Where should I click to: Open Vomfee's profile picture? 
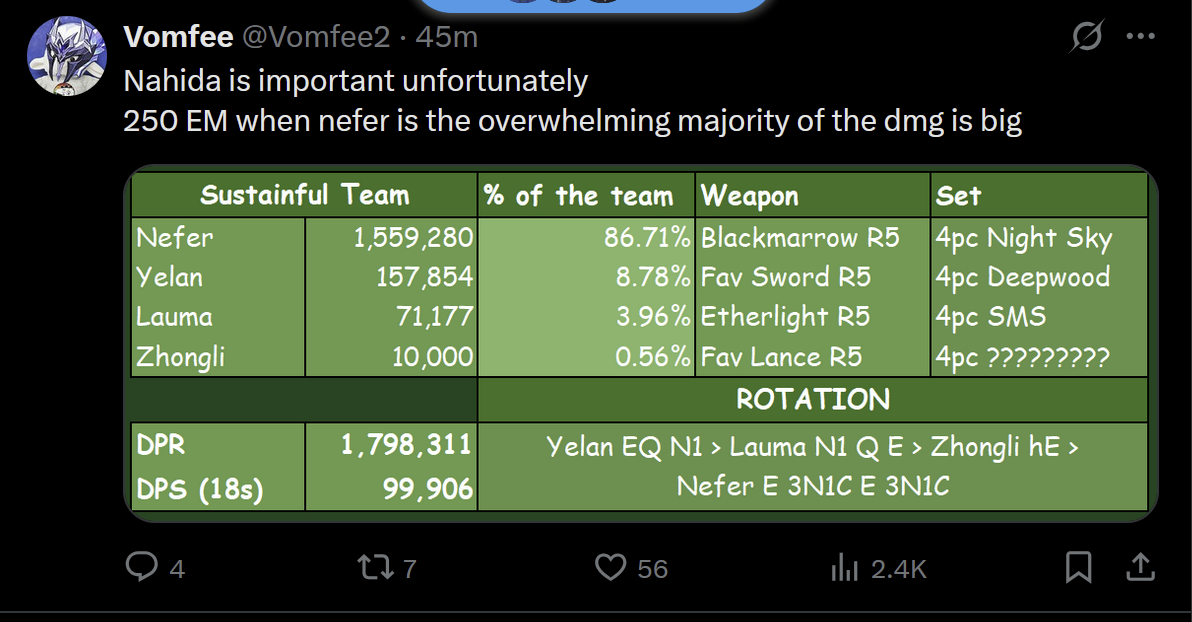click(66, 56)
